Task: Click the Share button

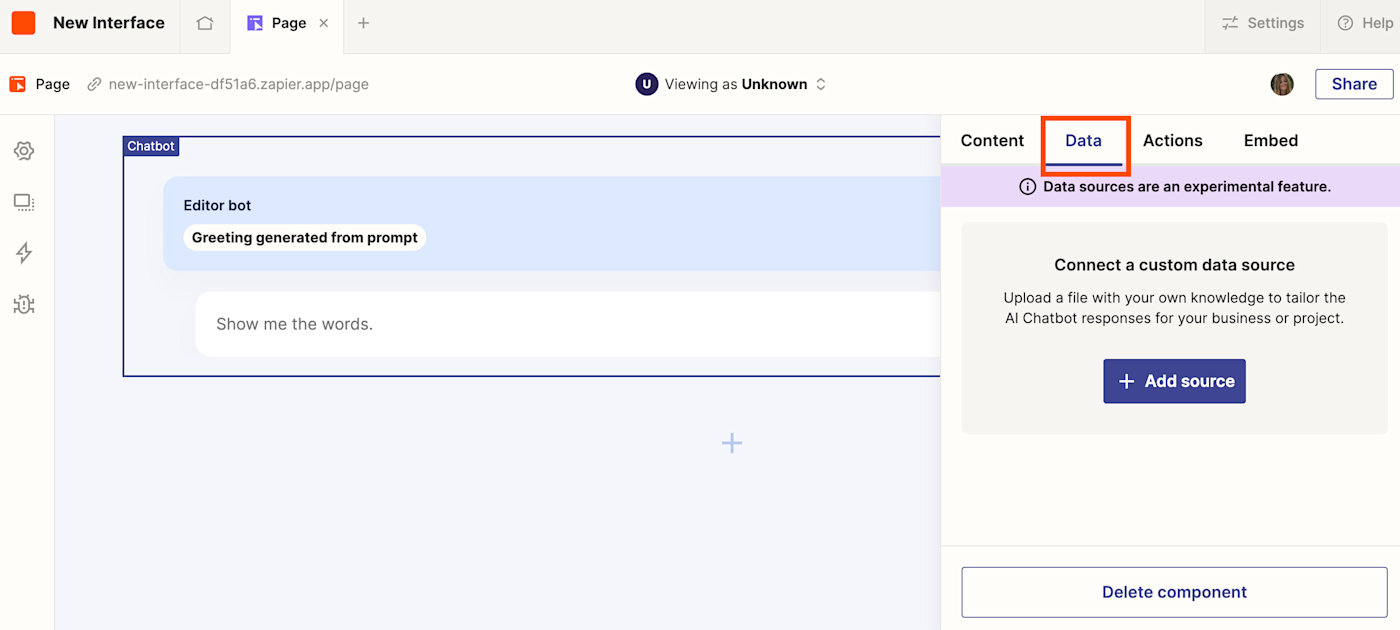Action: click(1353, 84)
